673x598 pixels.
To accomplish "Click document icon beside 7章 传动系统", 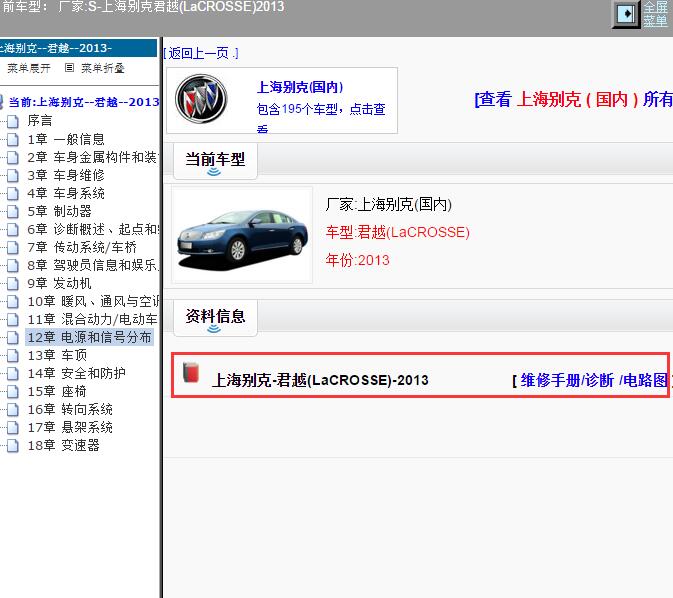I will (x=13, y=248).
